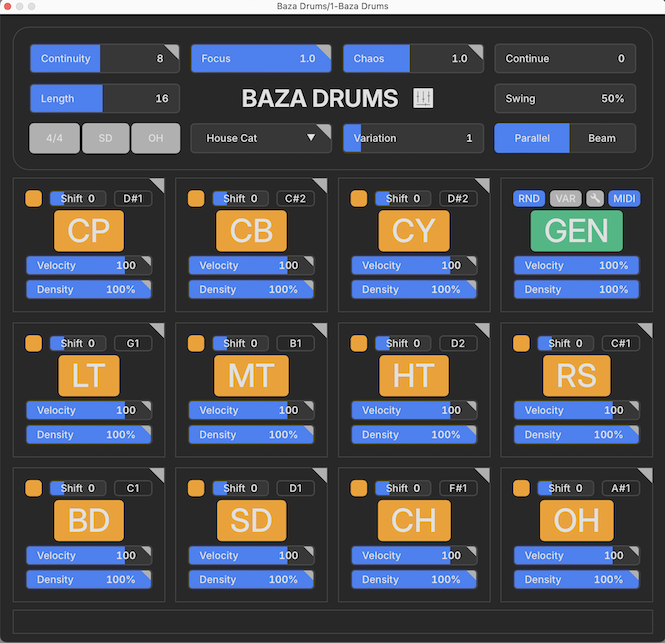Hit the green GEN generate pad
The width and height of the screenshot is (665, 643).
577,231
